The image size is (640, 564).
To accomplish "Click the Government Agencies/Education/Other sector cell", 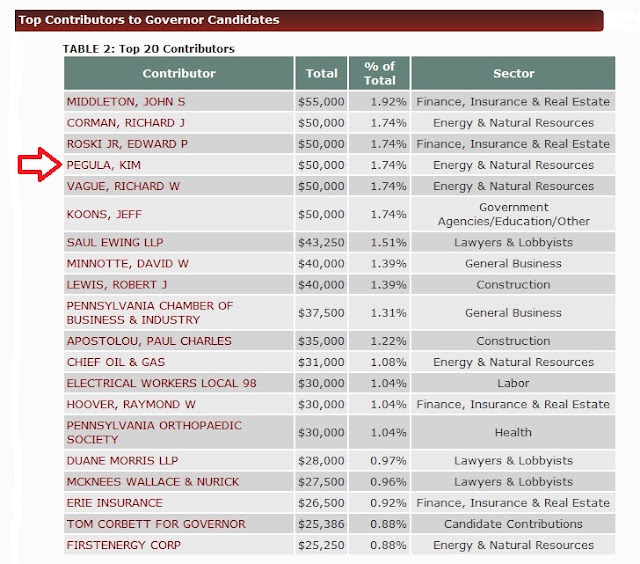I will 513,214.
